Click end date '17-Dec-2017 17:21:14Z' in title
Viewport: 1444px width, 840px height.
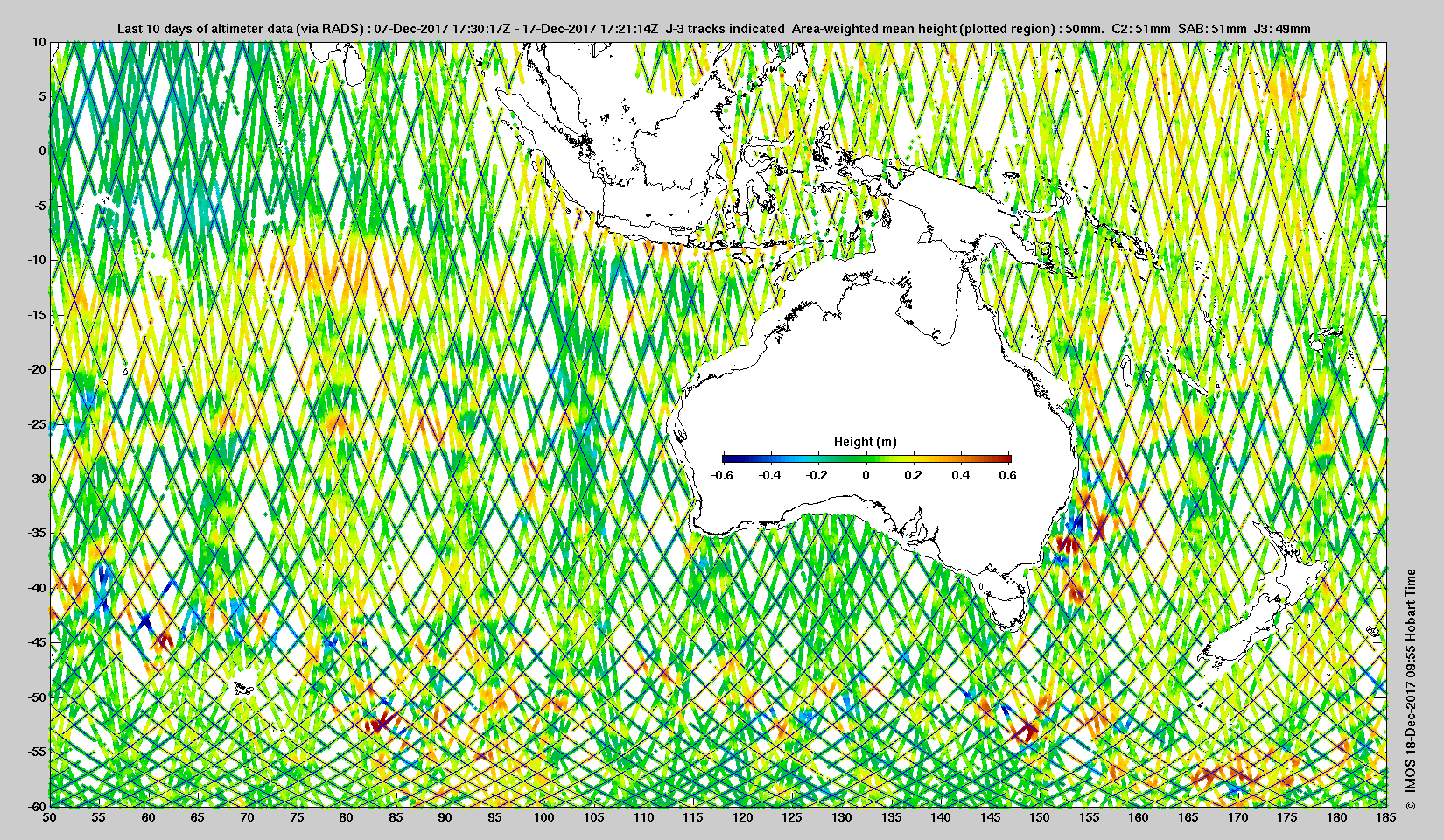(590, 29)
